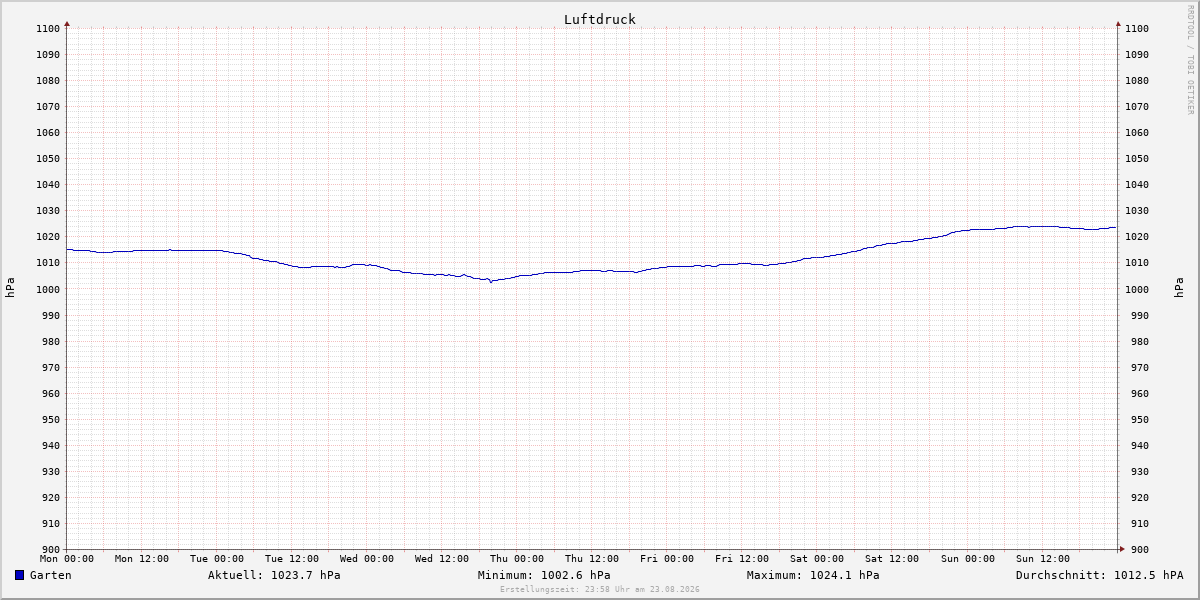
Task: Click the red arrow ending the time axis
Action: pos(1122,549)
